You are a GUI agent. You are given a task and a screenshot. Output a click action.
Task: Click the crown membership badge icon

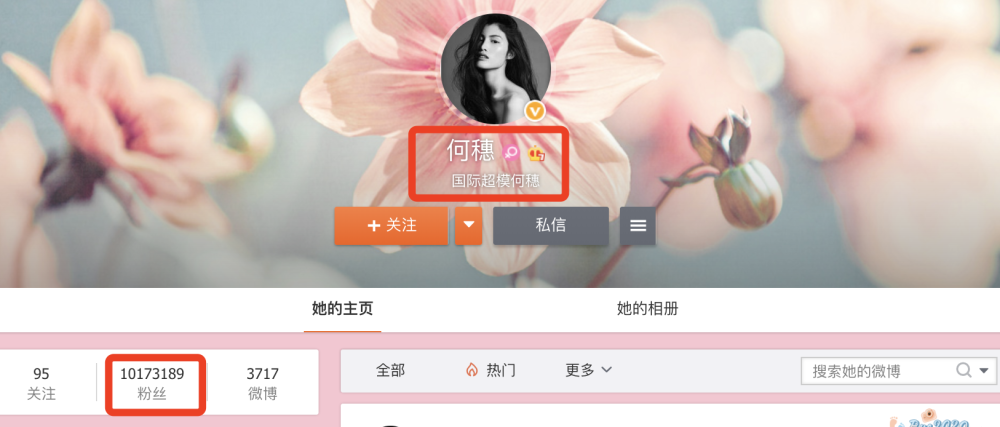(x=536, y=153)
